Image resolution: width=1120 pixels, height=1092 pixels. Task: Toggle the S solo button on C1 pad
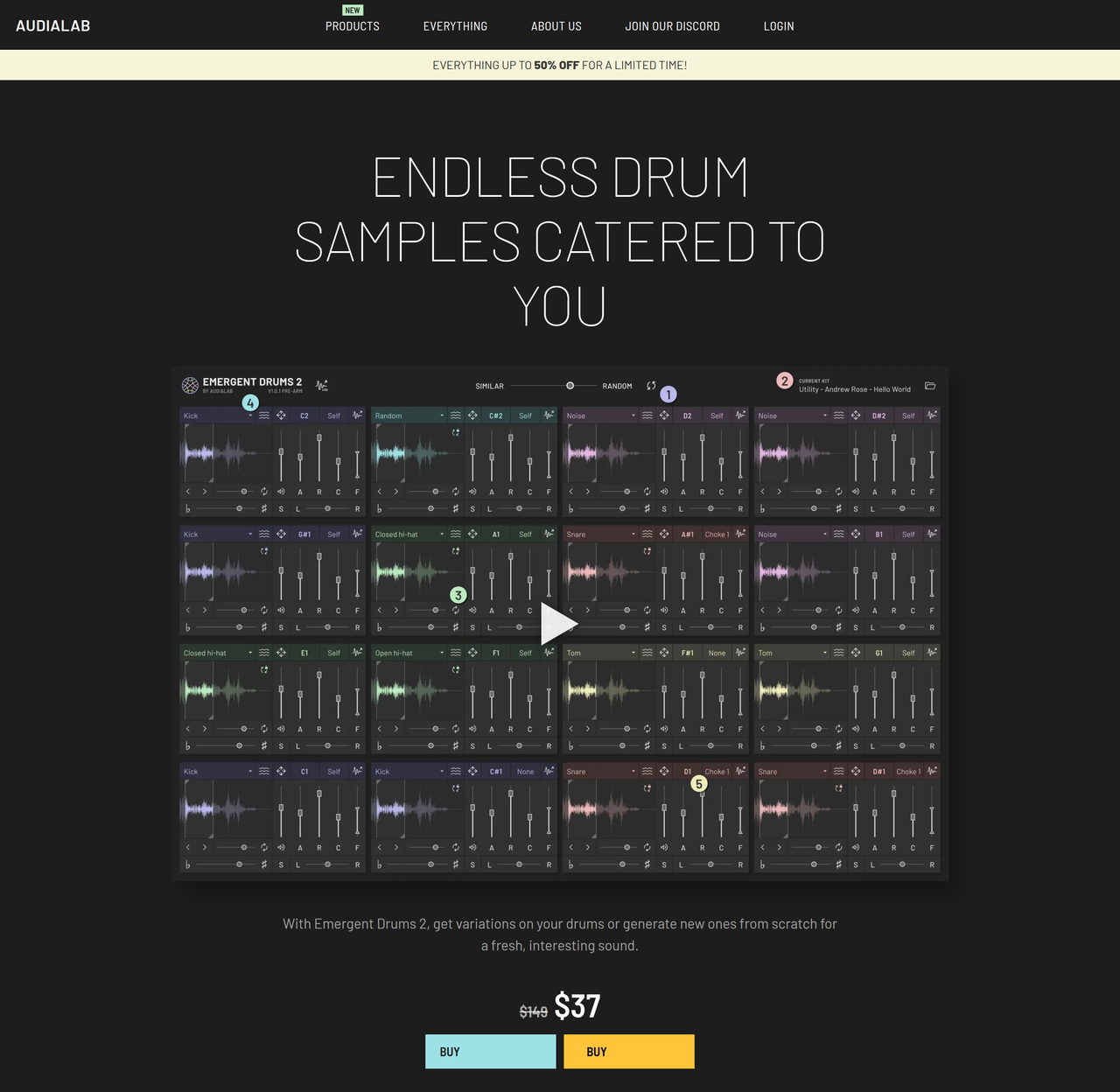281,864
